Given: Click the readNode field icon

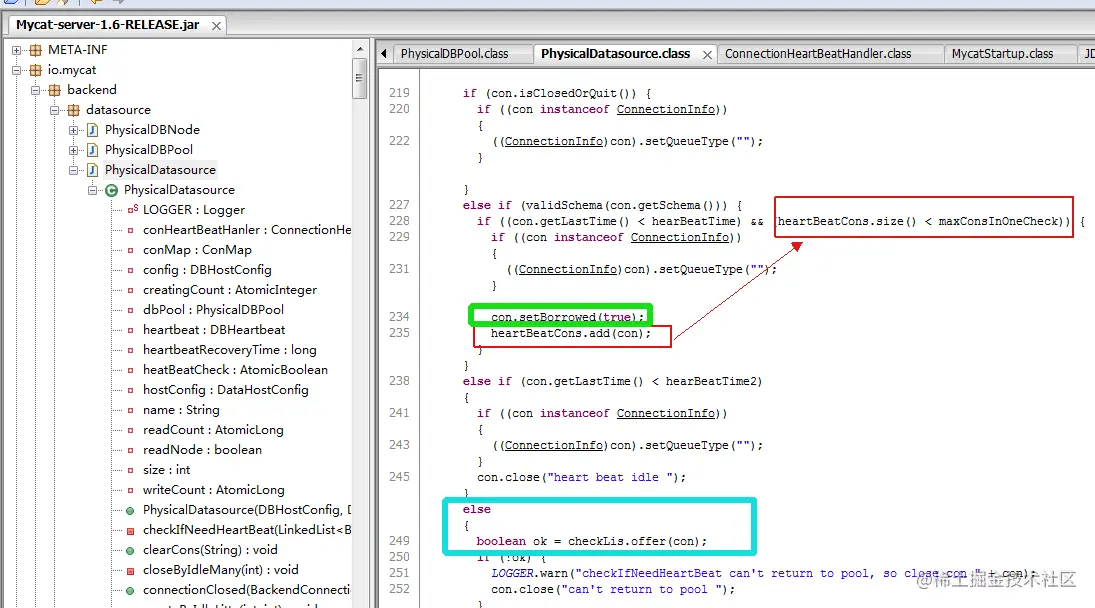Looking at the screenshot, I should (x=131, y=450).
